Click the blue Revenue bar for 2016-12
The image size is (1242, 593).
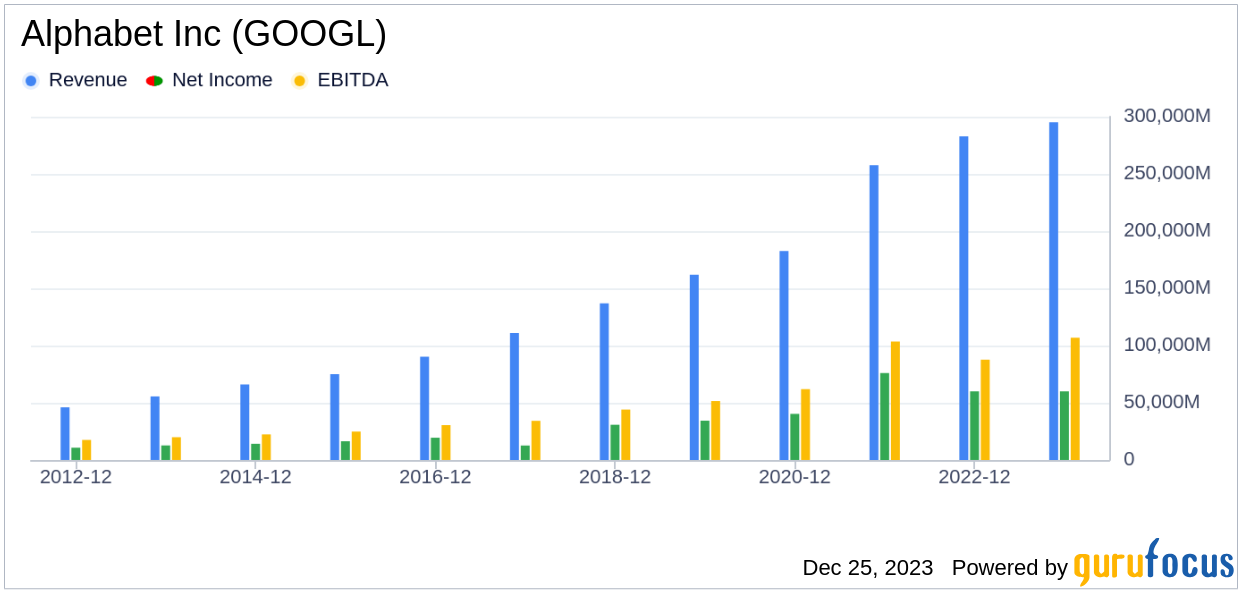pos(424,409)
